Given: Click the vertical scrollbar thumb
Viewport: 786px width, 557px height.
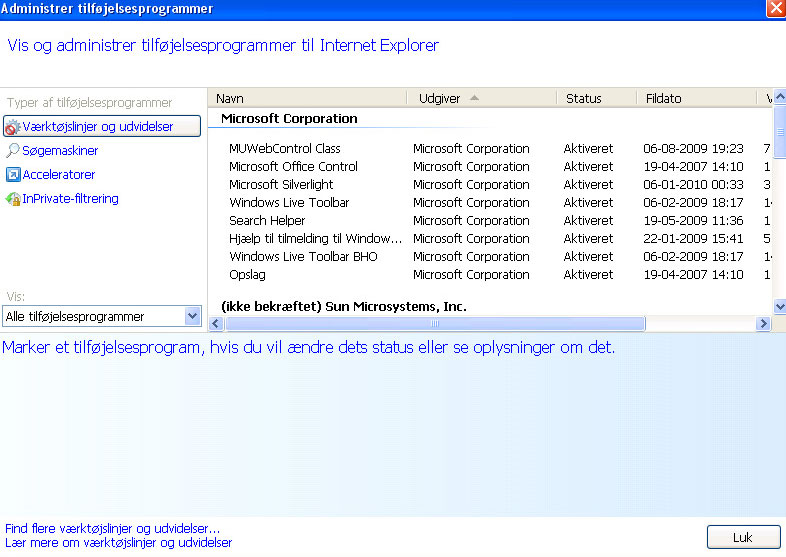Looking at the screenshot, I should tap(779, 131).
